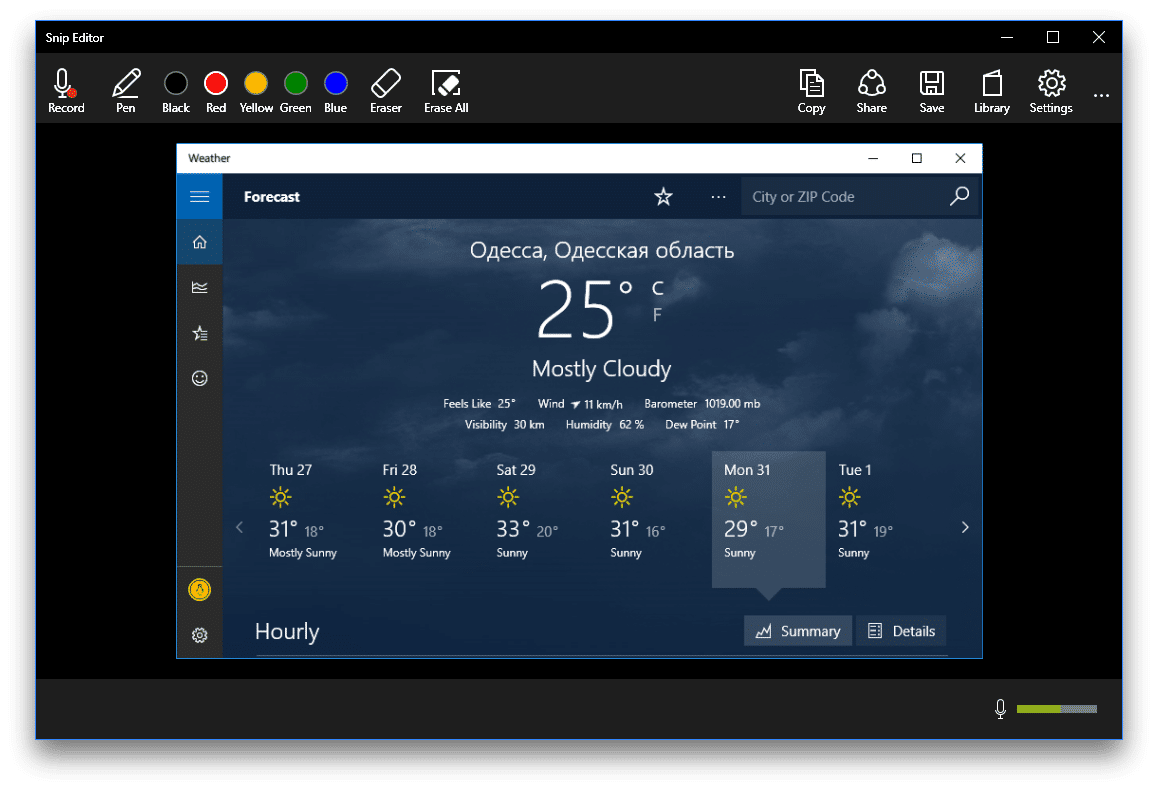
Task: Switch to the Summary view
Action: coord(798,631)
